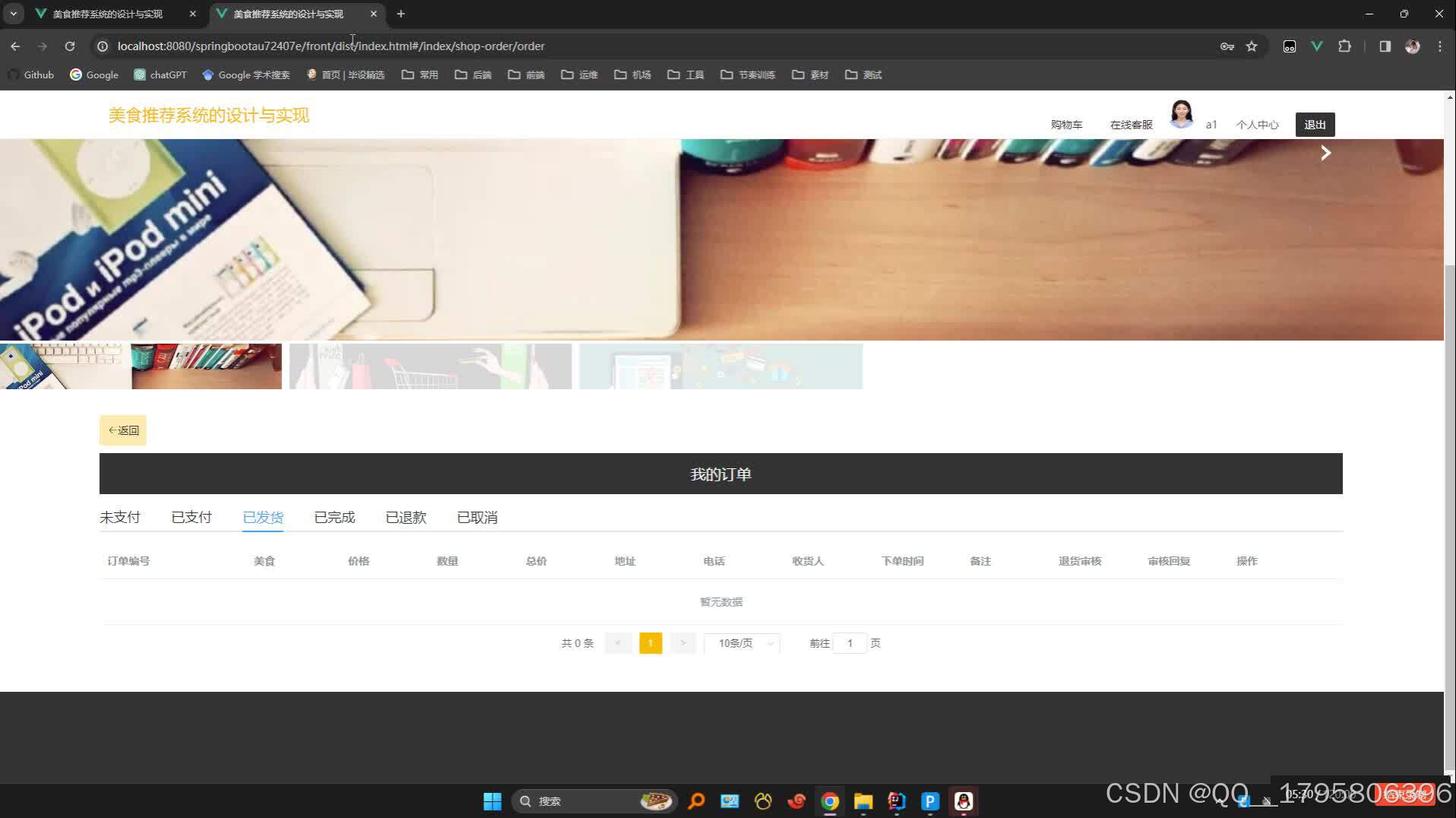
Task: Open the 后端 bookmarks folder
Action: [x=473, y=75]
